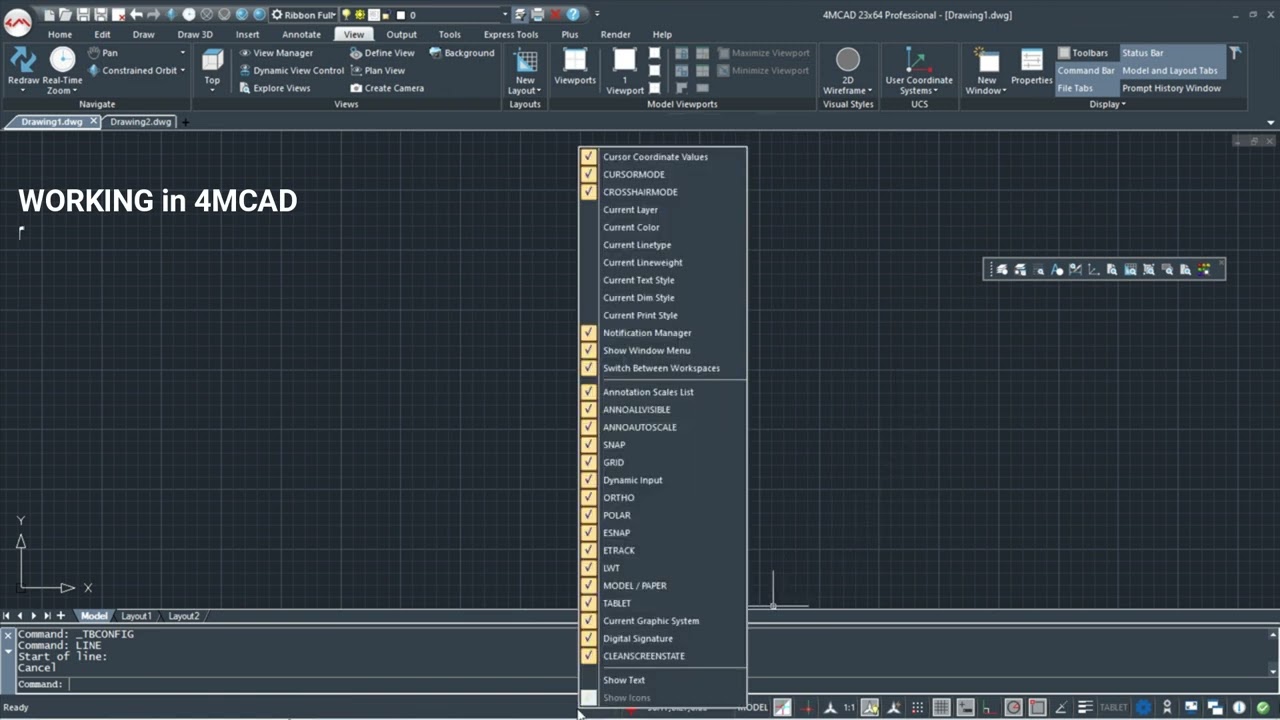
Task: Click the grid display icon in status bar
Action: pyautogui.click(x=941, y=708)
